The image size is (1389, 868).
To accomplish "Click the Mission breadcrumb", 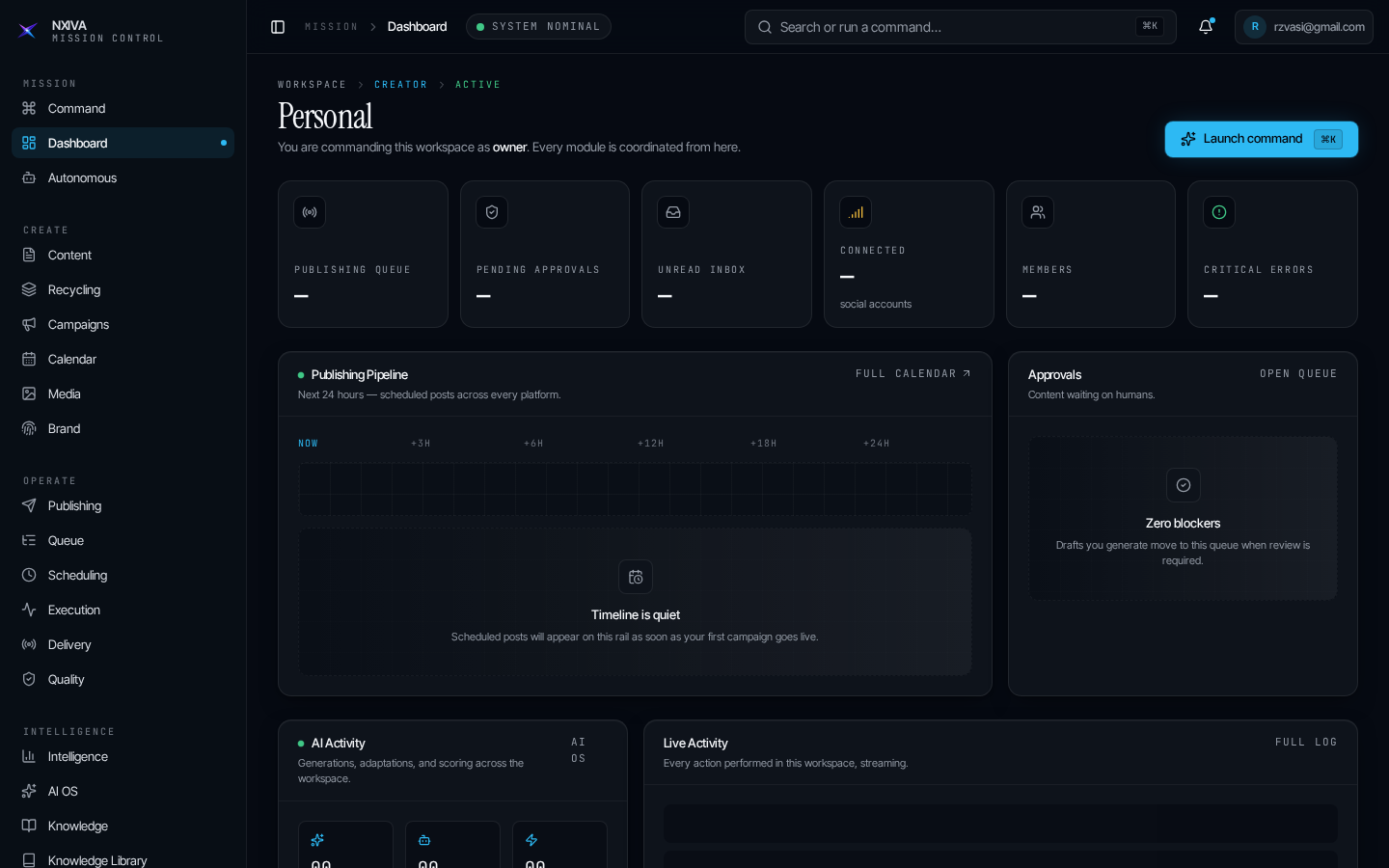I will pos(331,27).
